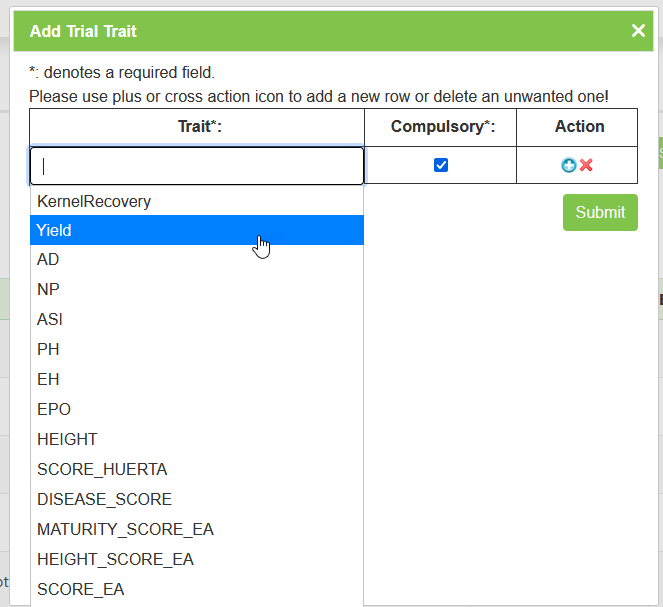Select the AD trait option
This screenshot has height=607, width=663.
pyautogui.click(x=48, y=259)
